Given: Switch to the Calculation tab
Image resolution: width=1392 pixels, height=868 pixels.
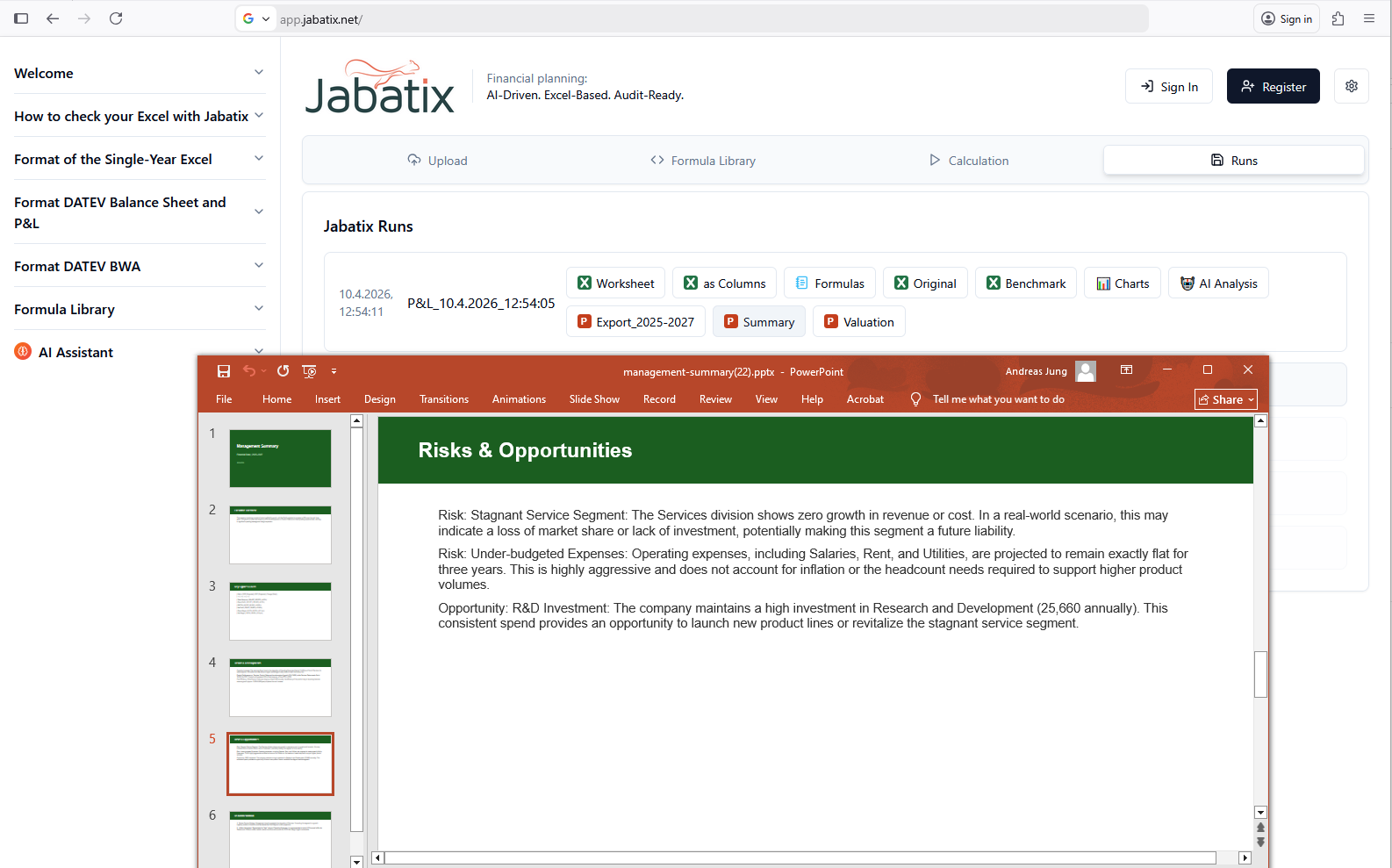Looking at the screenshot, I should 969,161.
